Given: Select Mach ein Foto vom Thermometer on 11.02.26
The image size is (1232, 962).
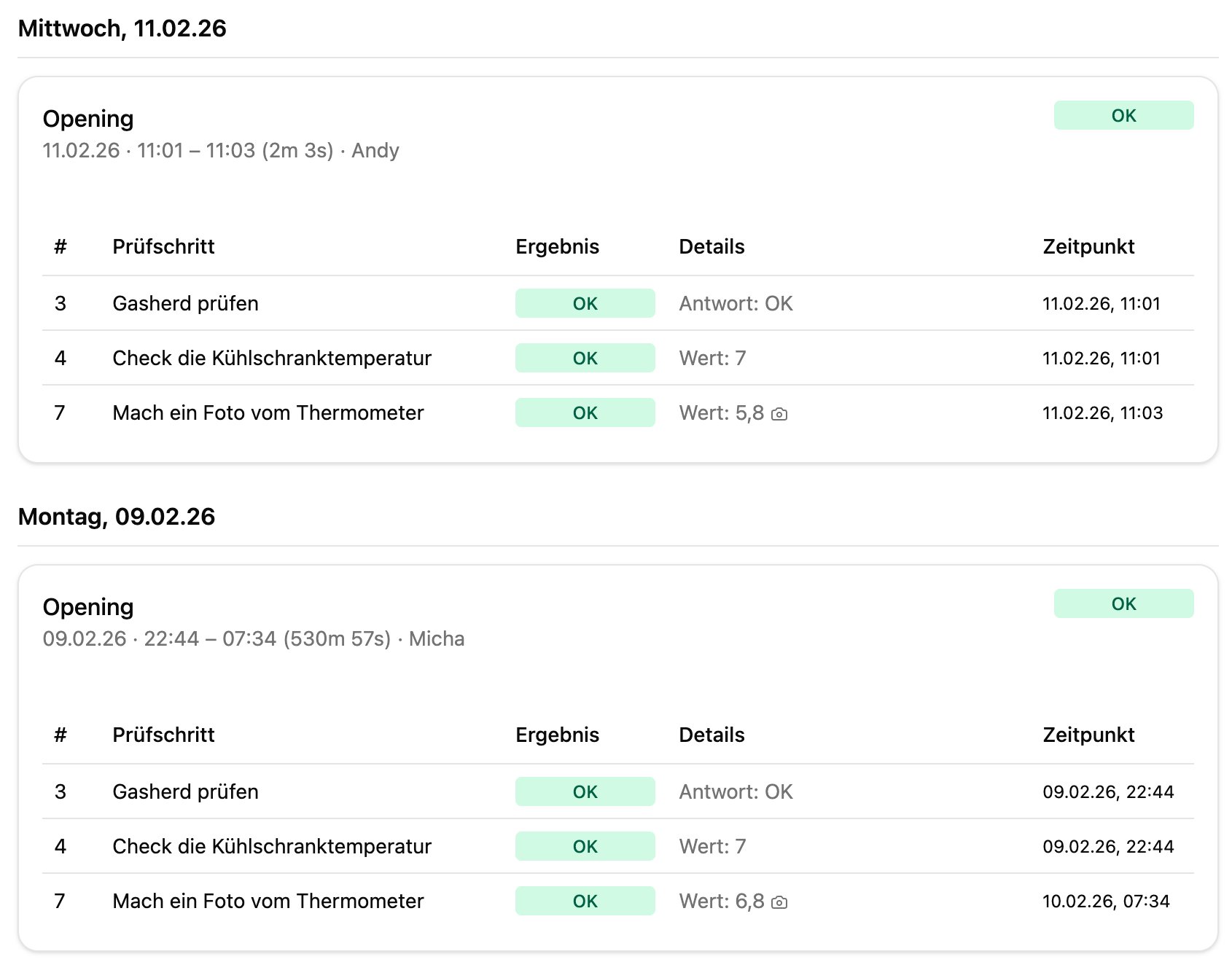Looking at the screenshot, I should tap(268, 413).
